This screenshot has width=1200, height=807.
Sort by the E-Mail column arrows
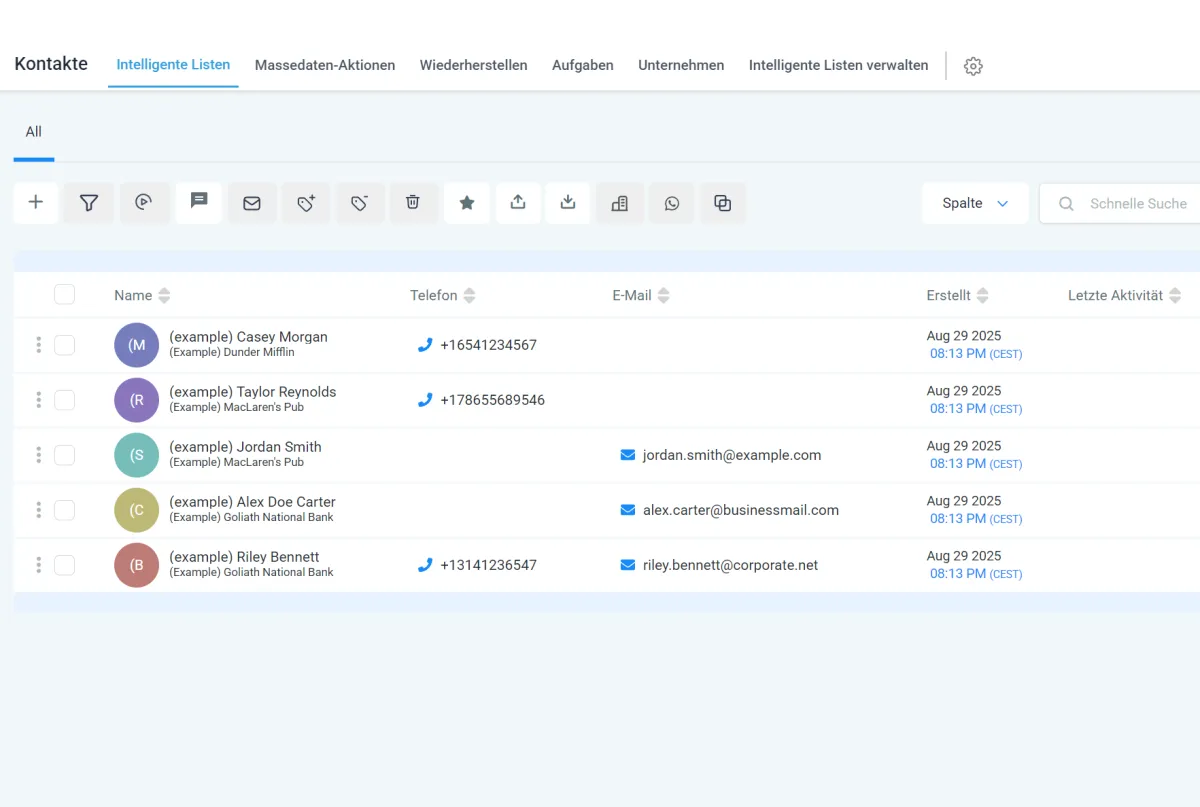pyautogui.click(x=663, y=296)
